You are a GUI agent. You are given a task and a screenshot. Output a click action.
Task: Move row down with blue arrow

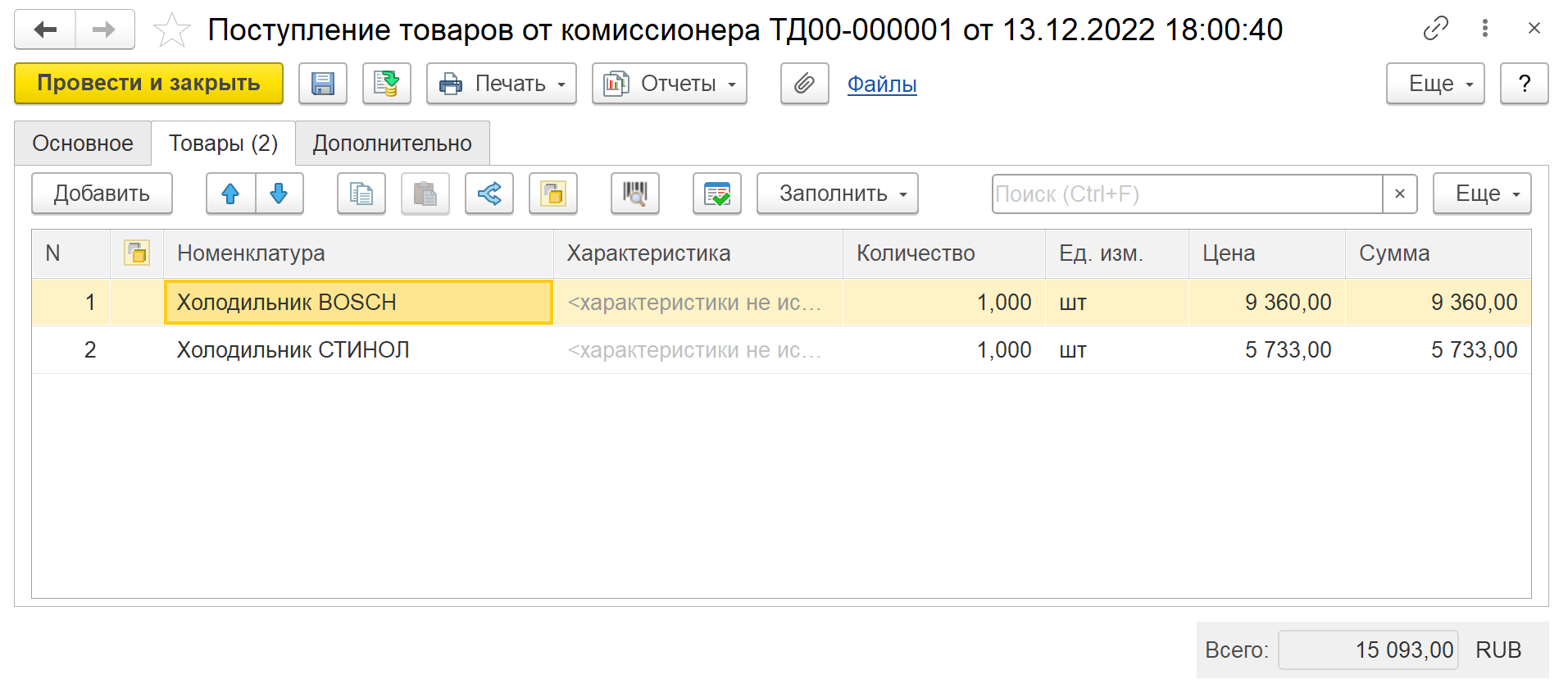279,194
